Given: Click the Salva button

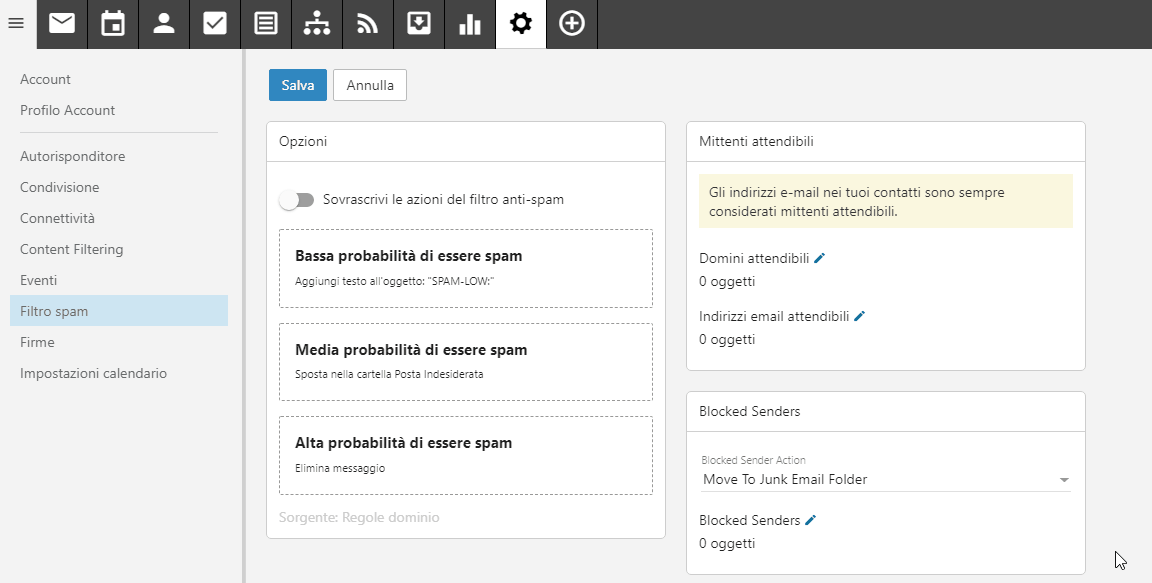Looking at the screenshot, I should [x=298, y=85].
